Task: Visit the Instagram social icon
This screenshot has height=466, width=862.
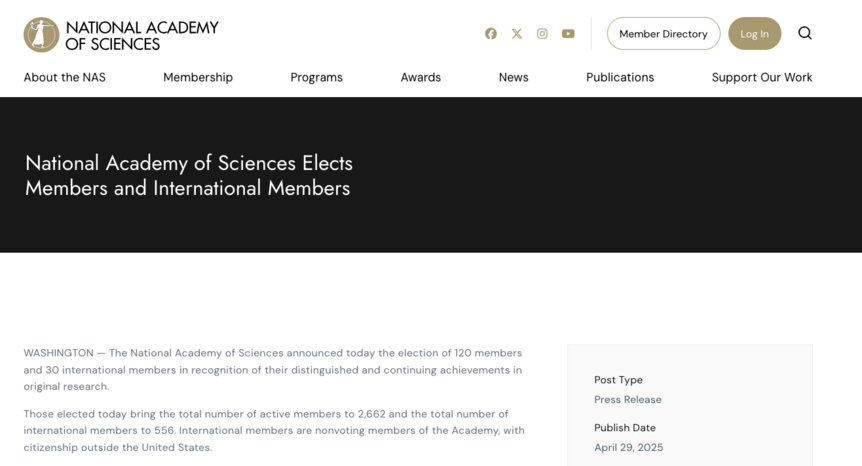Action: click(x=542, y=34)
